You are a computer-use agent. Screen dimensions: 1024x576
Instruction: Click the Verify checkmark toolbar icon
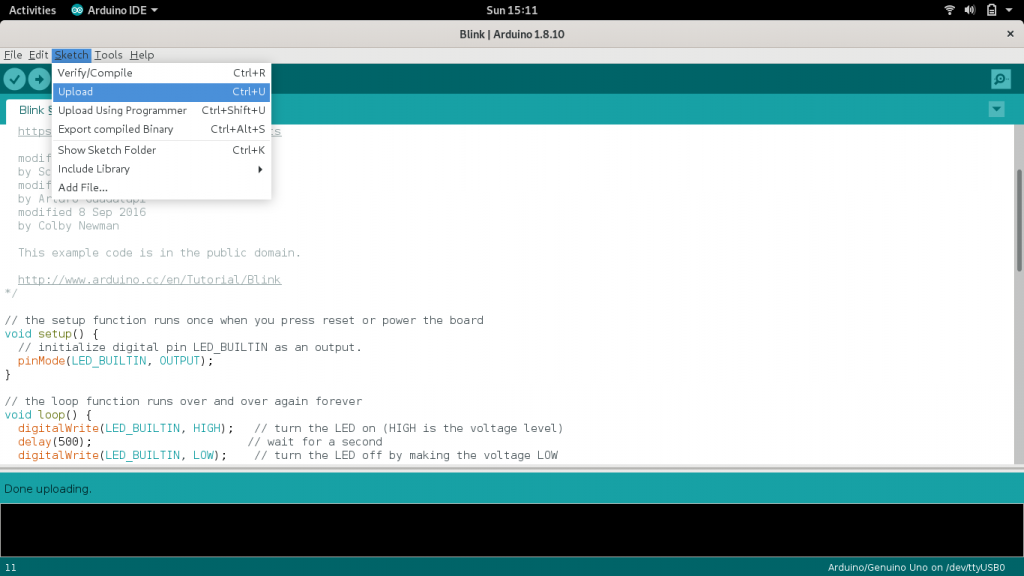click(14, 79)
